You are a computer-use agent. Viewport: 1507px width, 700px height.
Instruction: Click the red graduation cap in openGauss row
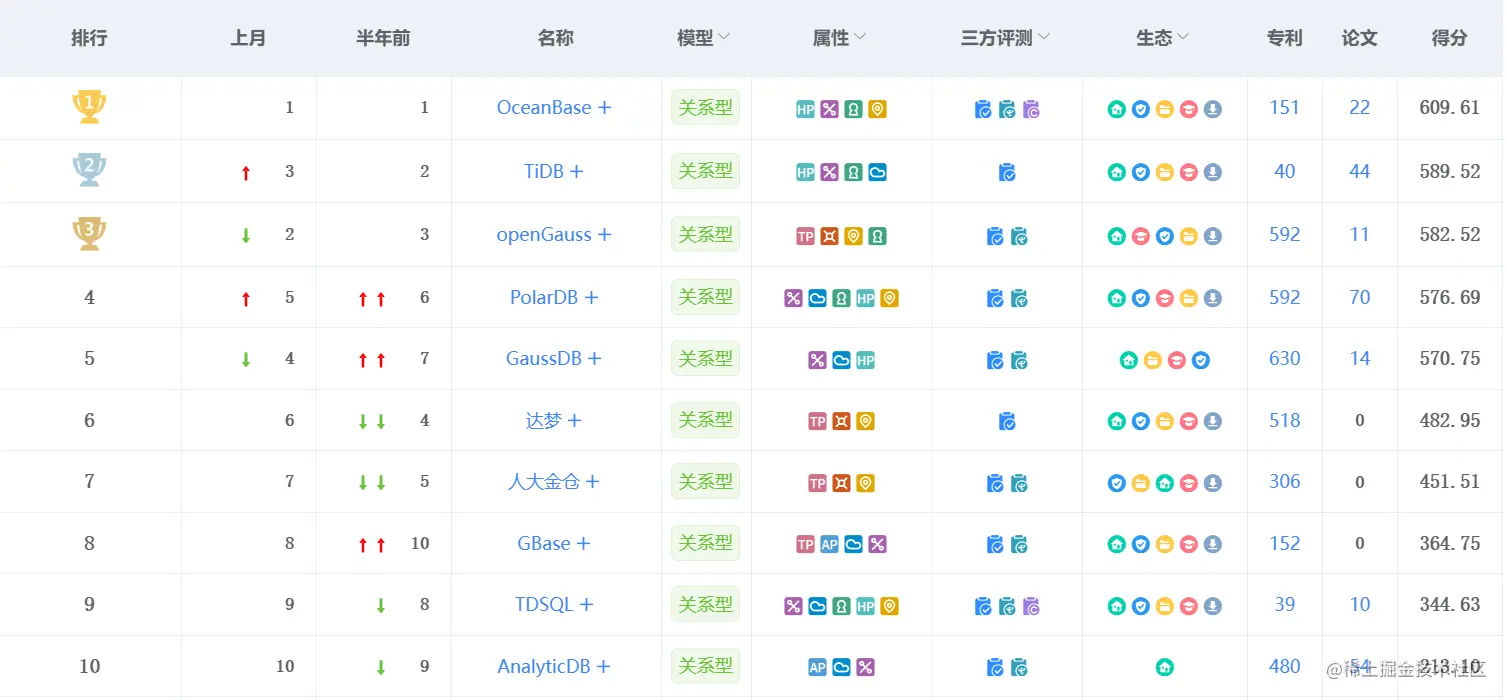[1140, 237]
